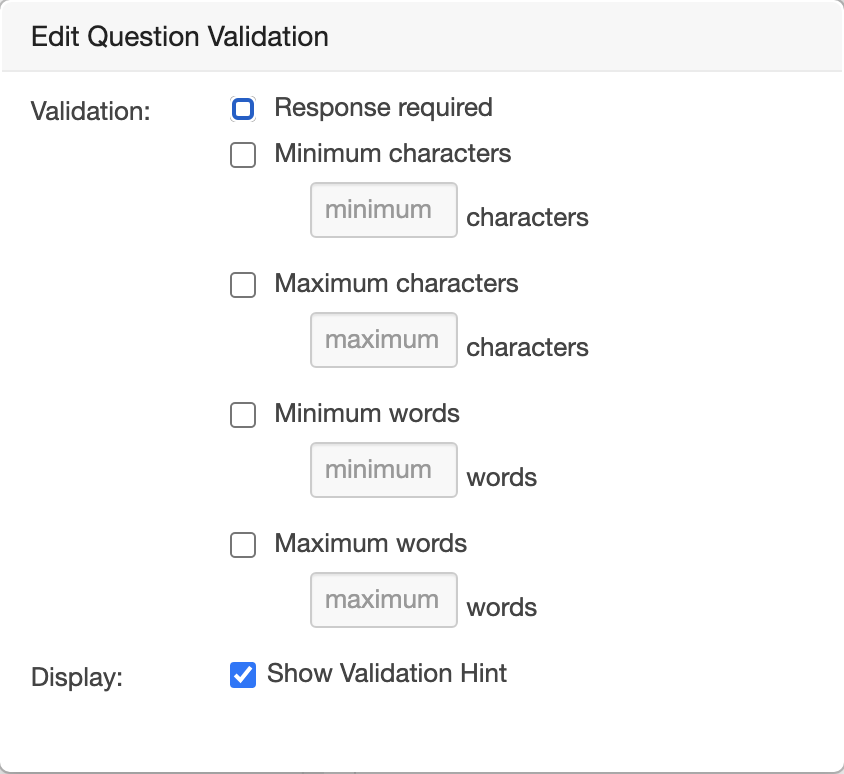This screenshot has width=844, height=774.
Task: Click the 'Maximum characters' label text
Action: pyautogui.click(x=396, y=284)
